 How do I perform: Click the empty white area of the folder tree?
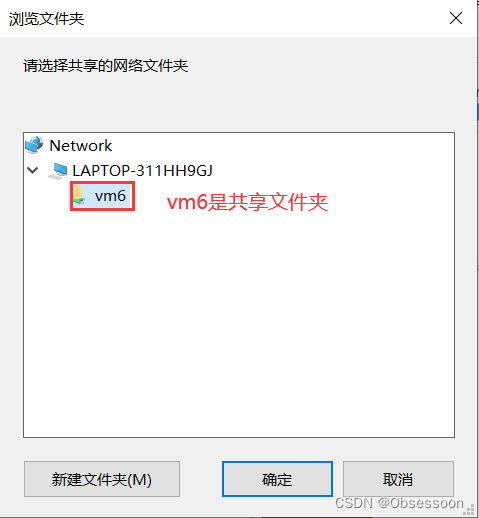pyautogui.click(x=239, y=317)
